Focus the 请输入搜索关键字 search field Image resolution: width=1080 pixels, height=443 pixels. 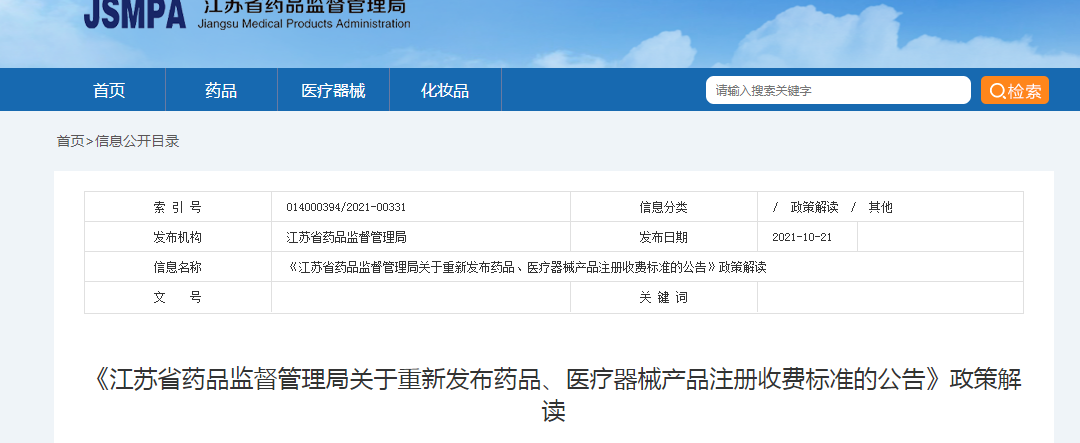838,90
